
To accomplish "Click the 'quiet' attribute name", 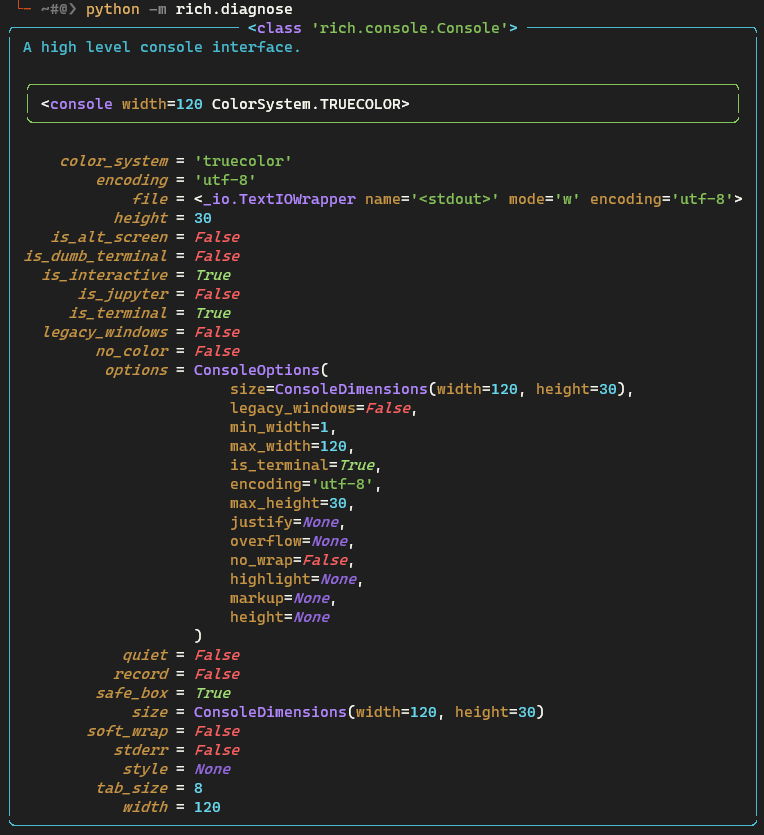I will [145, 656].
